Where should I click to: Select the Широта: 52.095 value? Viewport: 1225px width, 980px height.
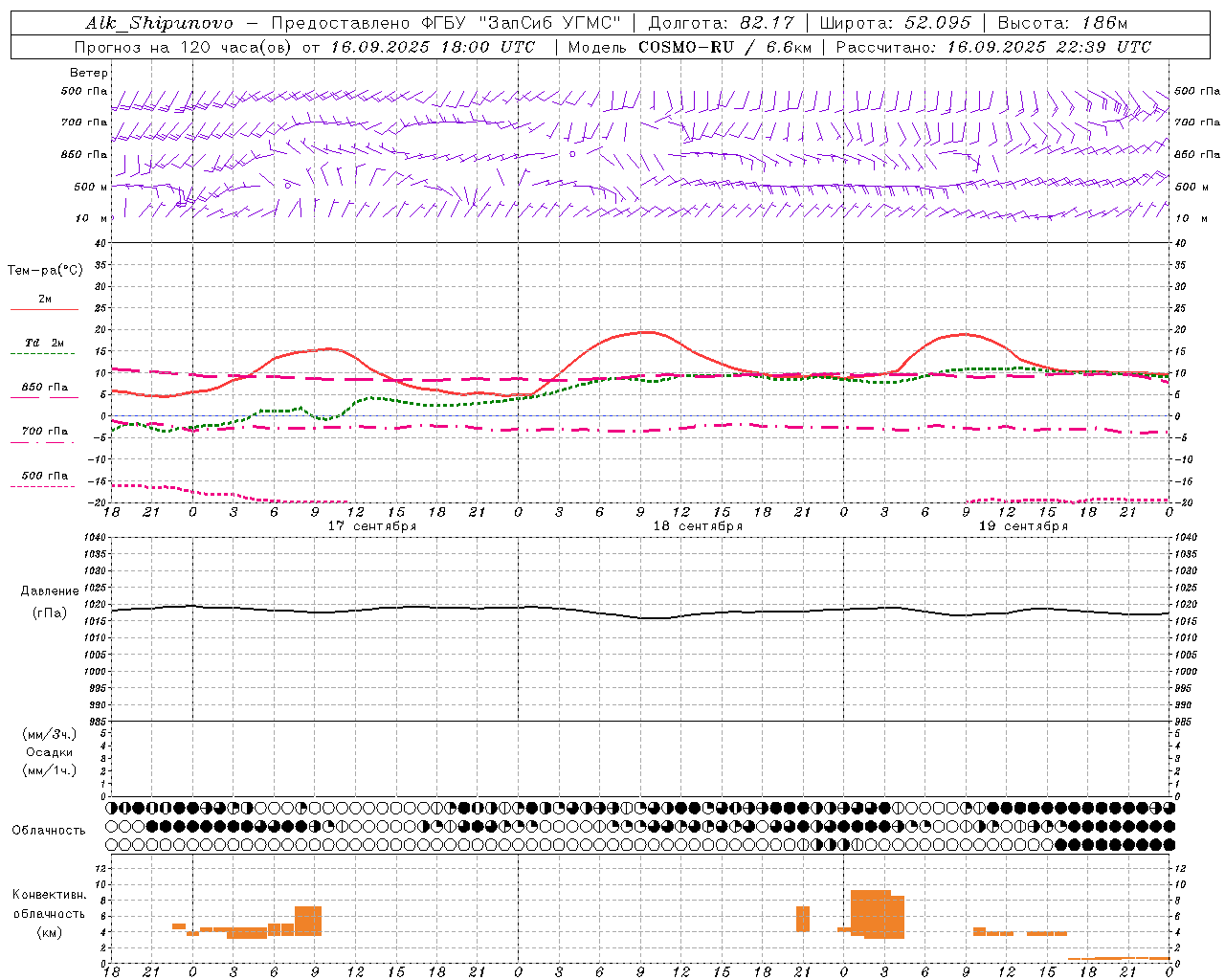point(895,23)
